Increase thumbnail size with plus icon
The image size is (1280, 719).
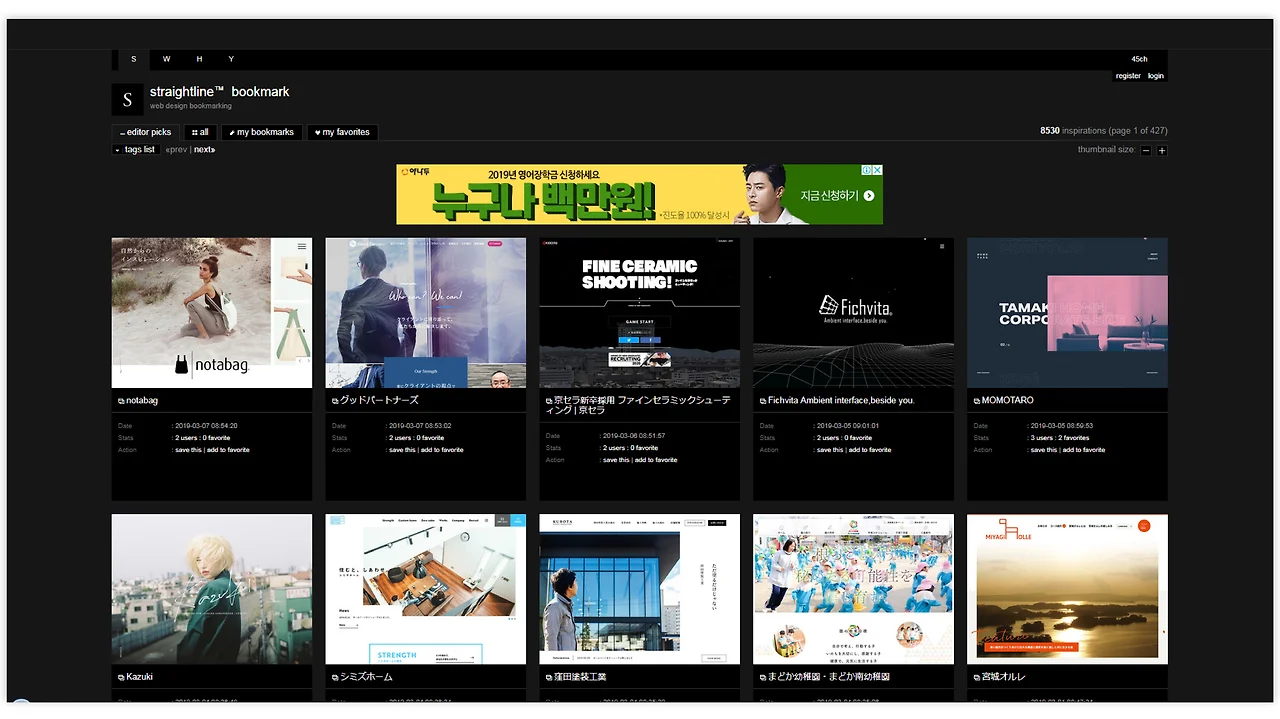[x=1162, y=150]
